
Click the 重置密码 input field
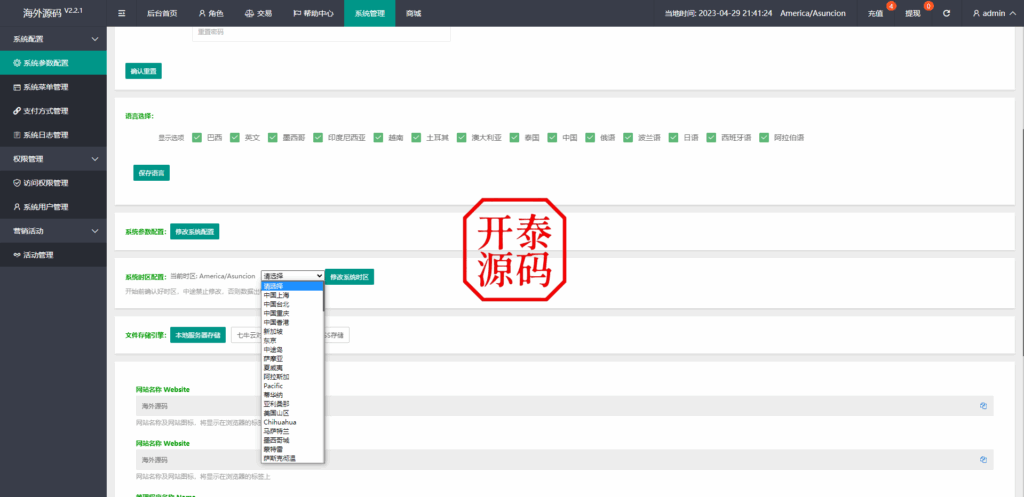(x=321, y=33)
